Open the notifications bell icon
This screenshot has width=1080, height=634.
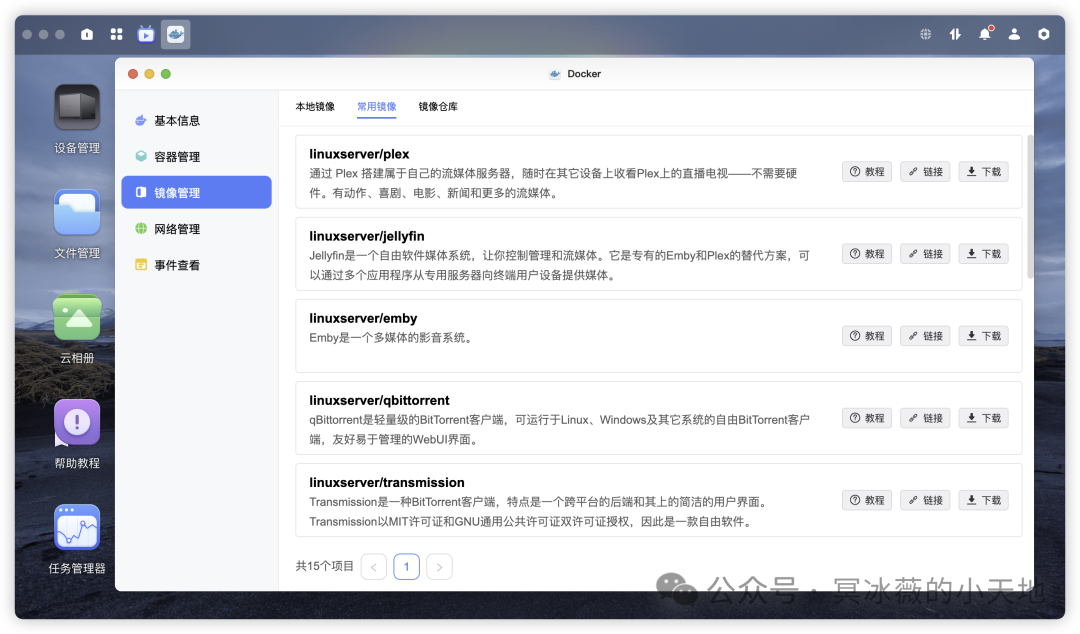985,34
